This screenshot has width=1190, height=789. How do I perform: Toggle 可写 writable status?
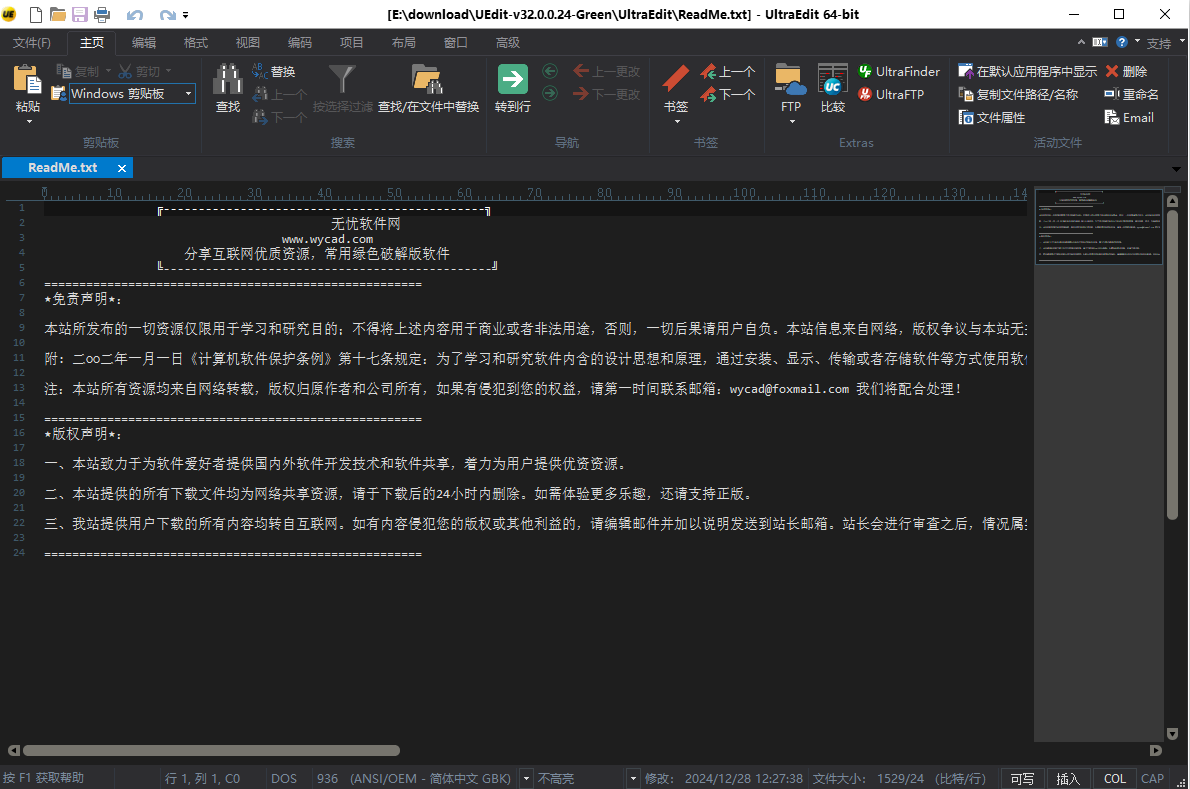click(x=1022, y=778)
